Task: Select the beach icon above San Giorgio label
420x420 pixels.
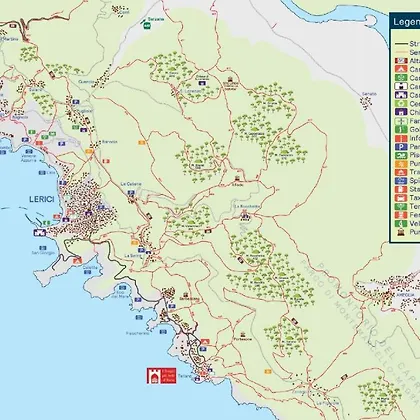Action: [43, 248]
